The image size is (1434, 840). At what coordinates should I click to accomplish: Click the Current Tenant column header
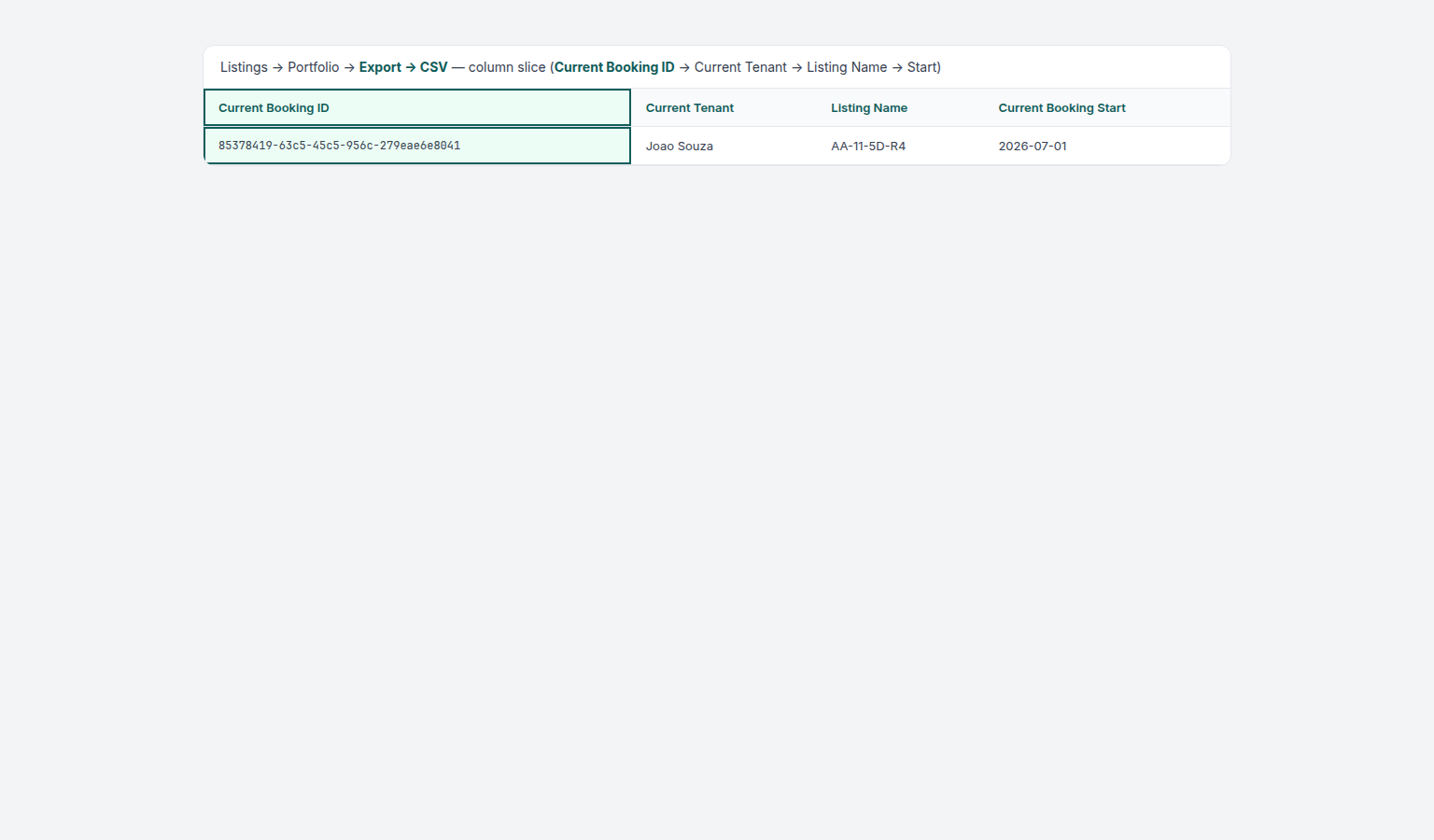[724, 107]
